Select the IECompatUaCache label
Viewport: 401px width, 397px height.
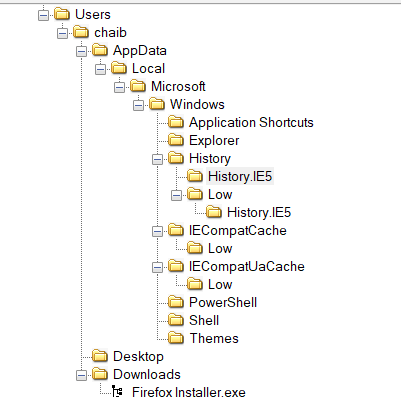[247, 267]
